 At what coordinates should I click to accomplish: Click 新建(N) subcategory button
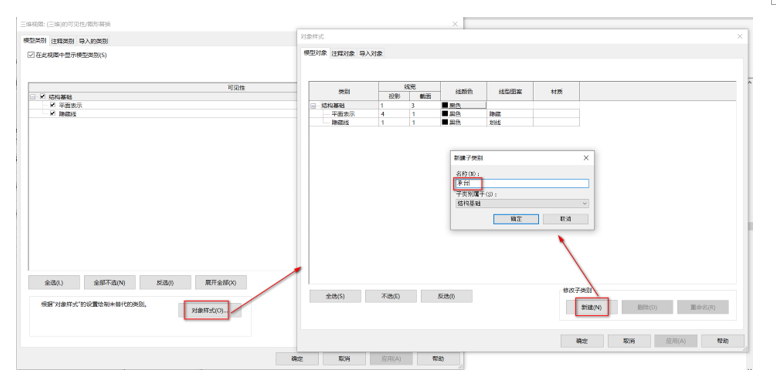click(x=591, y=307)
